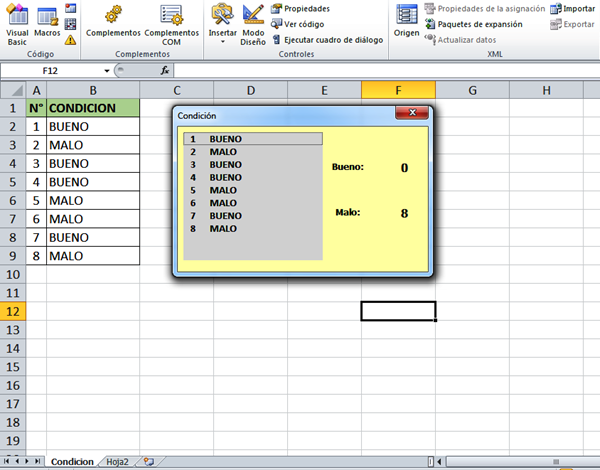600x470 pixels.
Task: Open Complementos add-ins manager
Action: [x=113, y=22]
